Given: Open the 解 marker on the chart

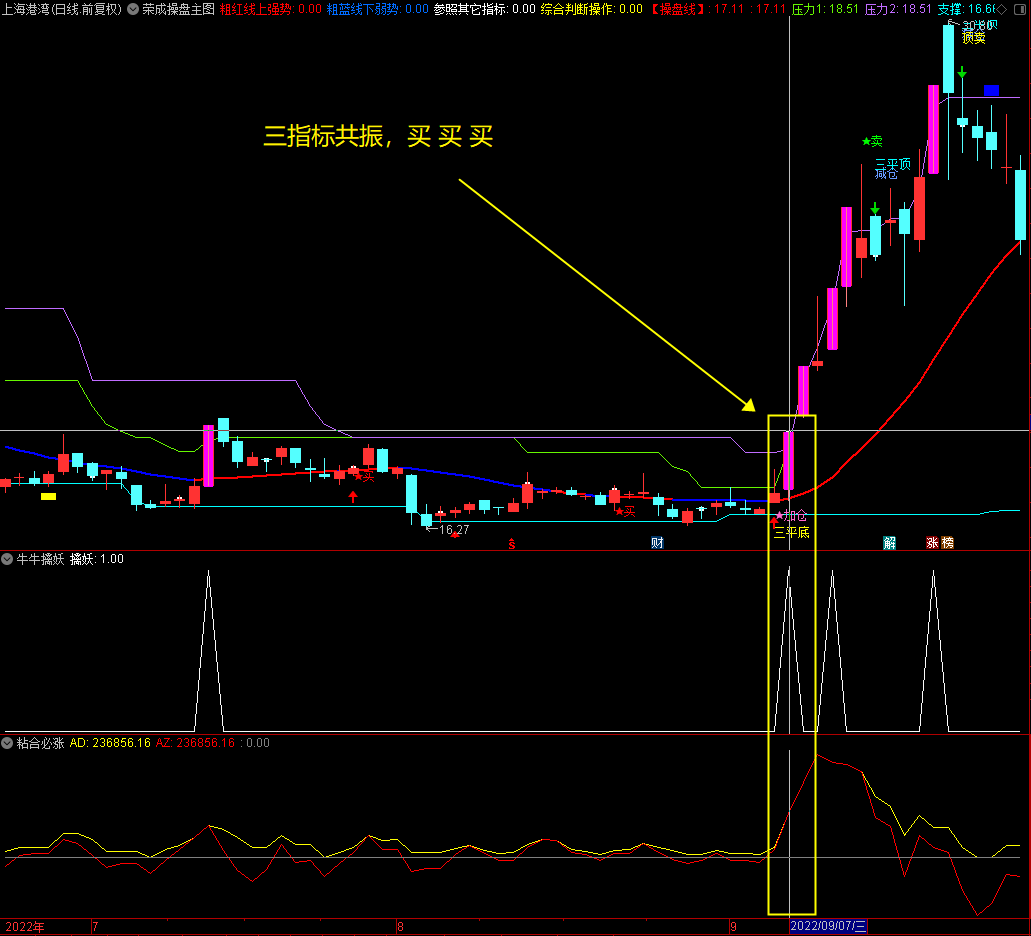Looking at the screenshot, I should click(889, 543).
